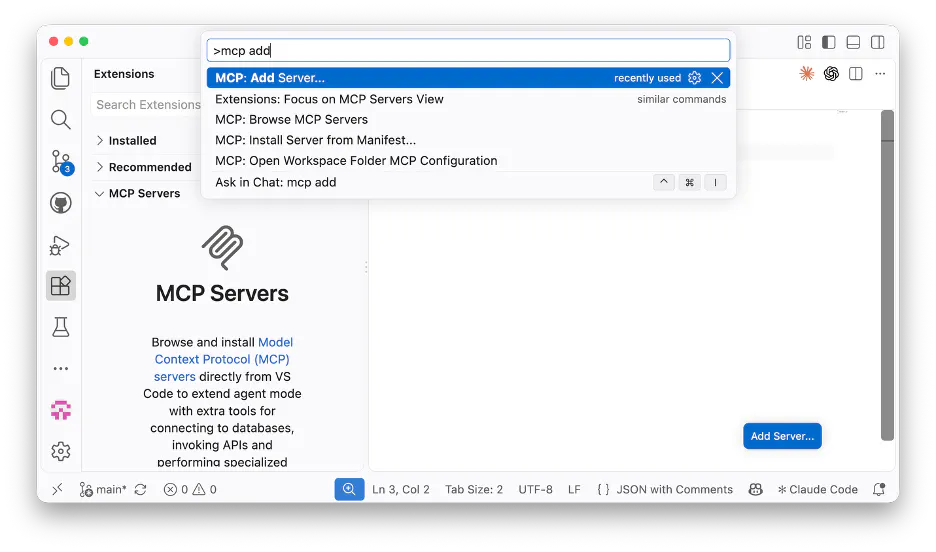Image resolution: width=936 pixels, height=552 pixels.
Task: Split the editor right
Action: (855, 73)
